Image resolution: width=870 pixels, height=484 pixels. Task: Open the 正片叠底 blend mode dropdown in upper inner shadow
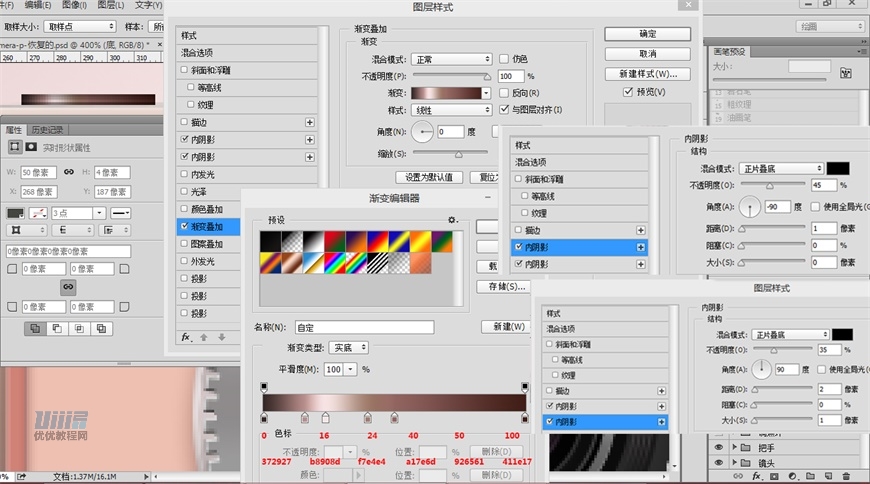[781, 168]
